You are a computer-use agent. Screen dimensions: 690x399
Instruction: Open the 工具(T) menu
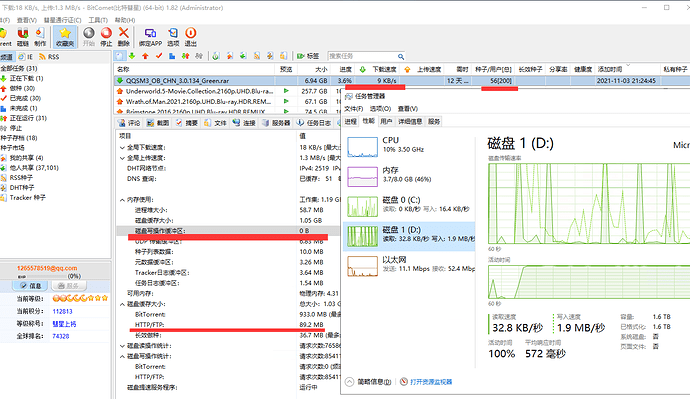[x=98, y=20]
